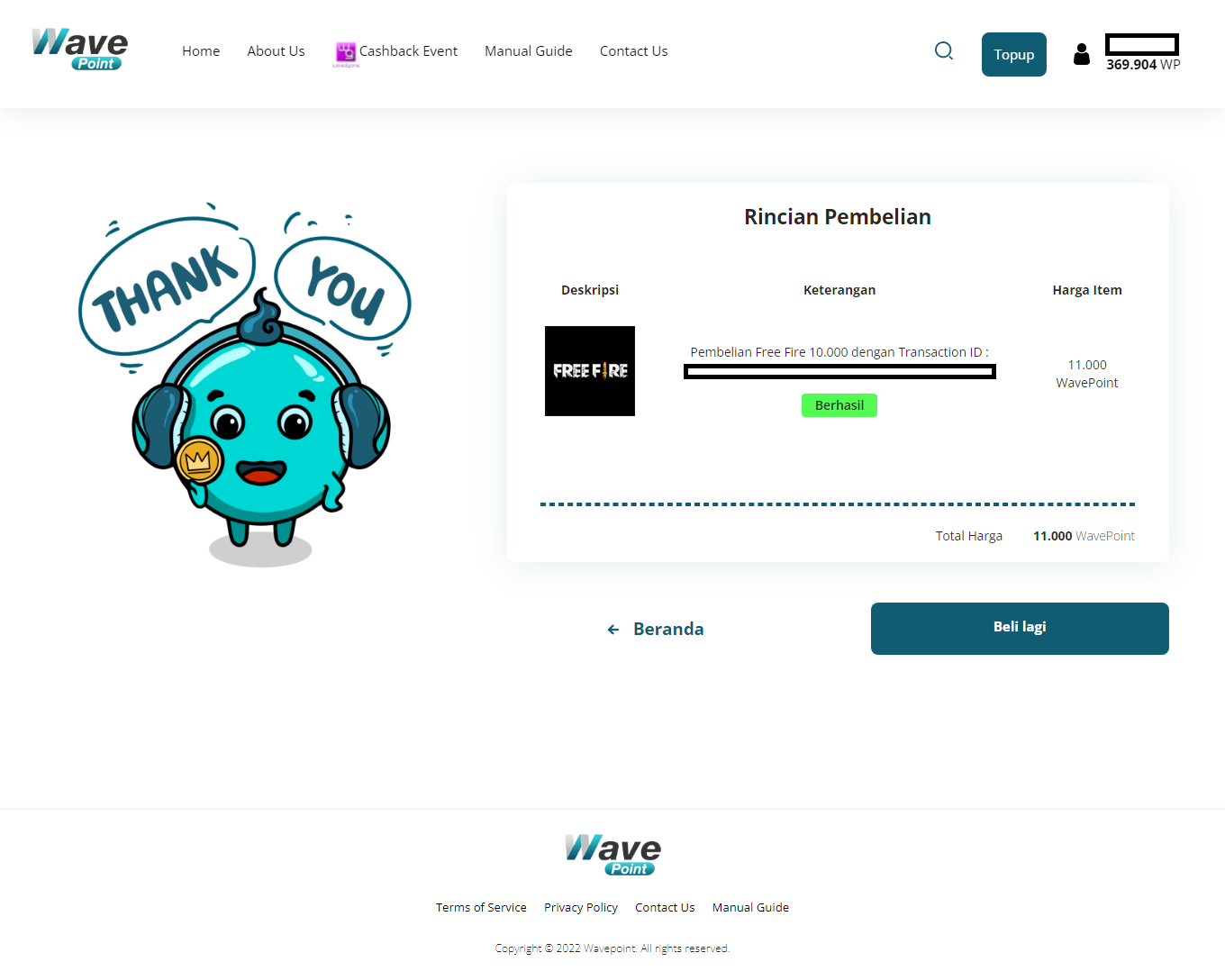Click the pink Cashback Event icon
Screen dimensions: 1225x980
(346, 52)
